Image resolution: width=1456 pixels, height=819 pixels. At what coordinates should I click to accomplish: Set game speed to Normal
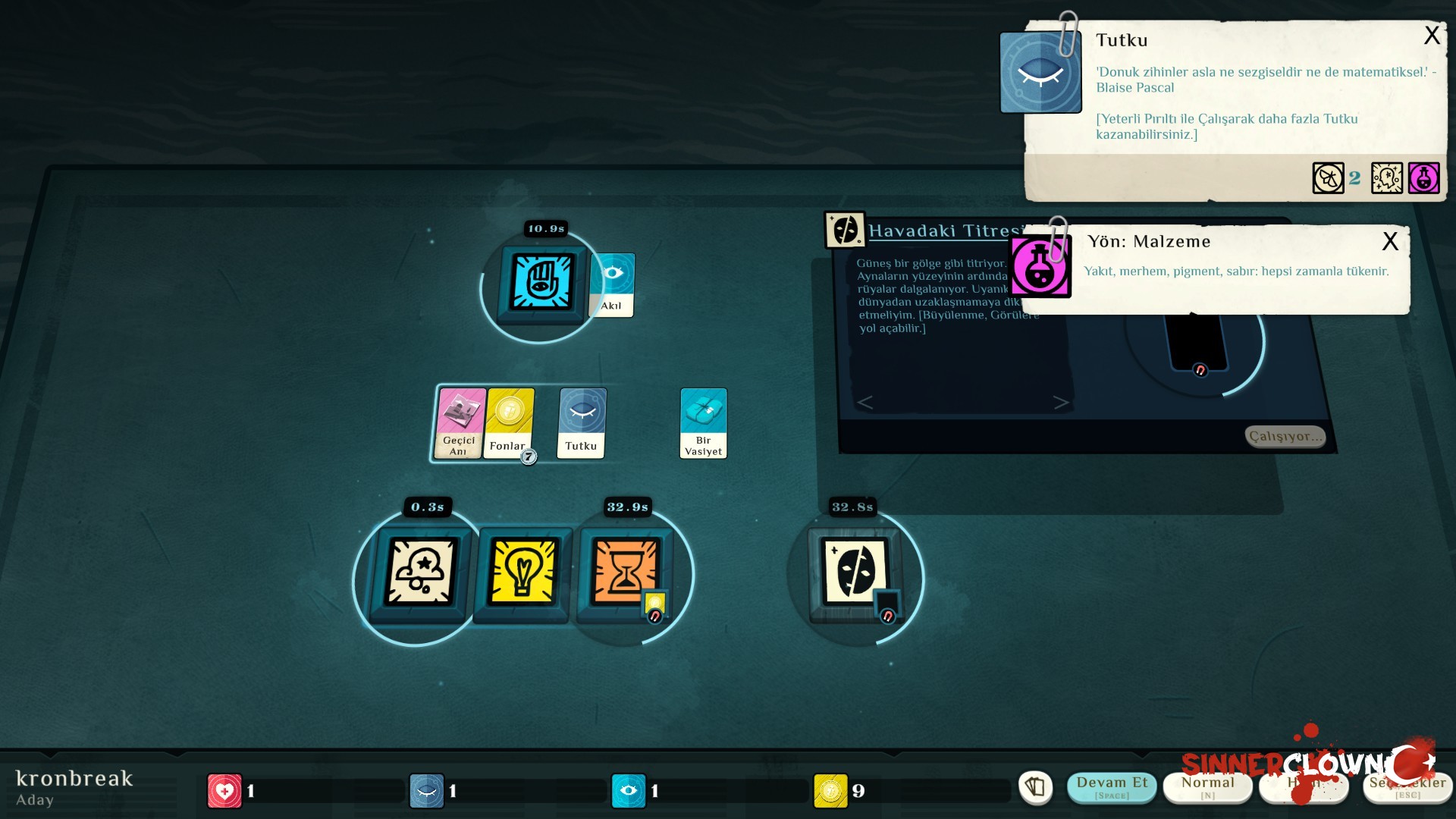coord(1207,786)
